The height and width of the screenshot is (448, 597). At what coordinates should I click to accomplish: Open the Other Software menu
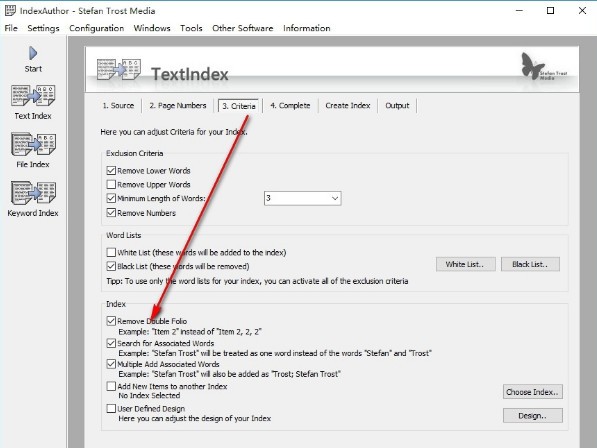pyautogui.click(x=243, y=28)
